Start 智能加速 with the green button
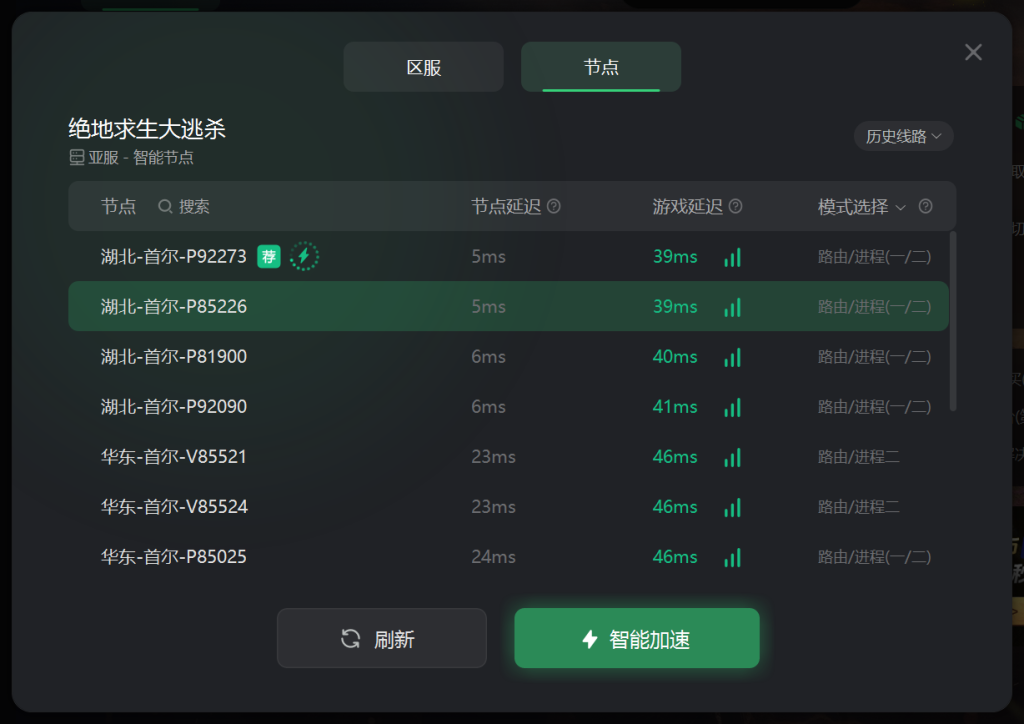This screenshot has height=724, width=1024. [637, 638]
